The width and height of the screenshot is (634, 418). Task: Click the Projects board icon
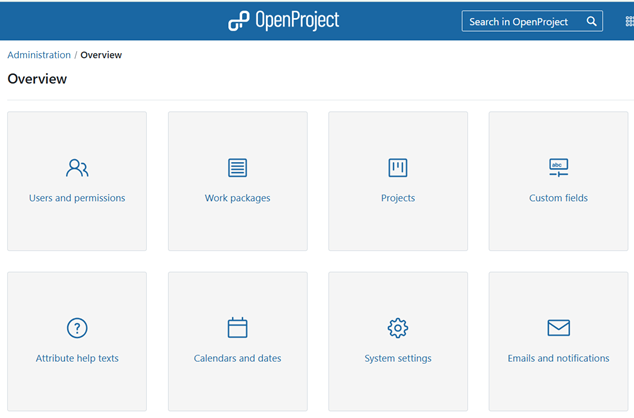(398, 168)
